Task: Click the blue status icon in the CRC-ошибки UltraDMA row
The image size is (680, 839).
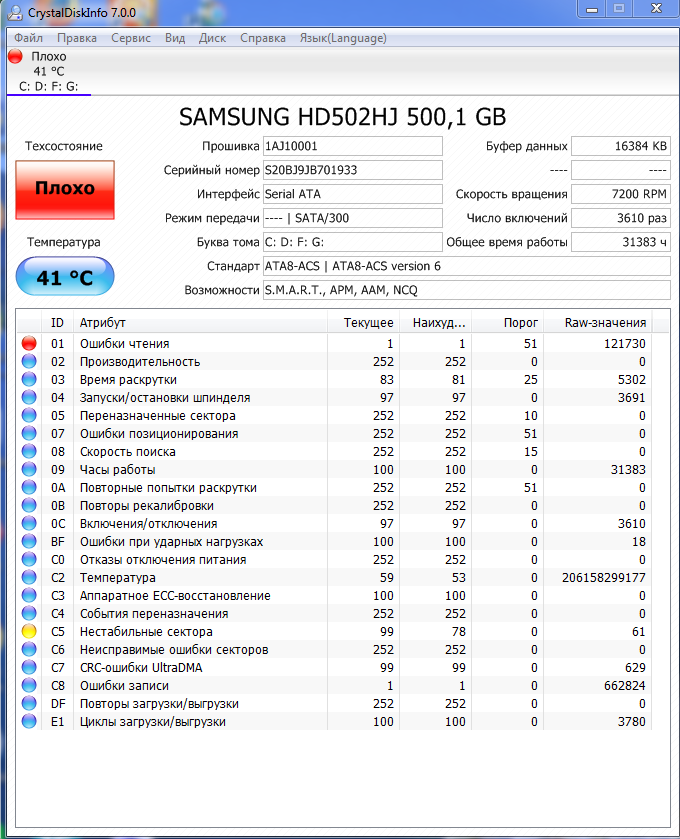Action: [29, 668]
